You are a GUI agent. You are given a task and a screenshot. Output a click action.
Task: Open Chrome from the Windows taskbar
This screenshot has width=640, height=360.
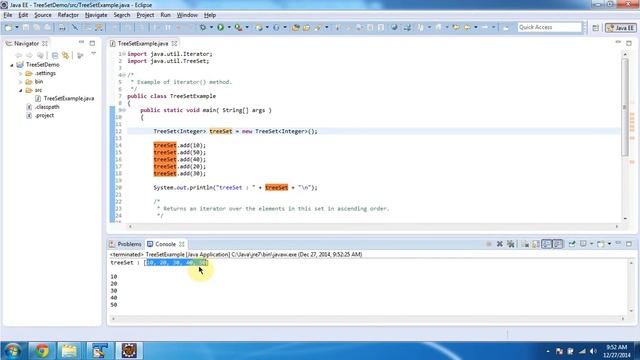[41, 351]
